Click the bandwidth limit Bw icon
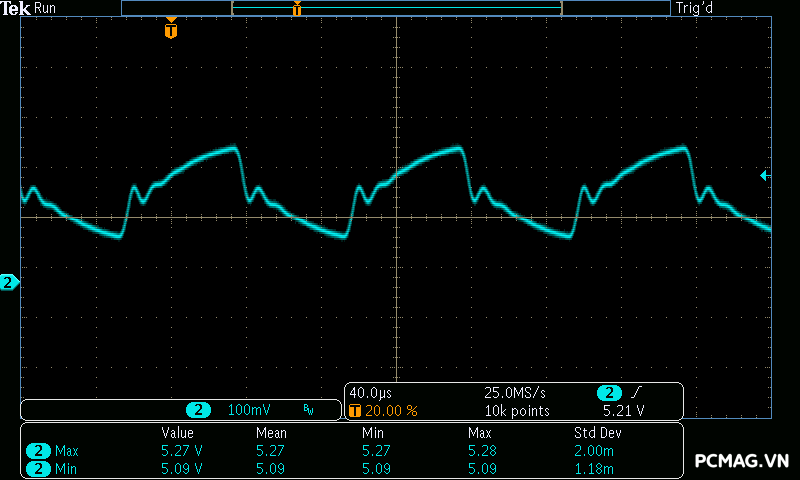This screenshot has width=800, height=480. (308, 410)
